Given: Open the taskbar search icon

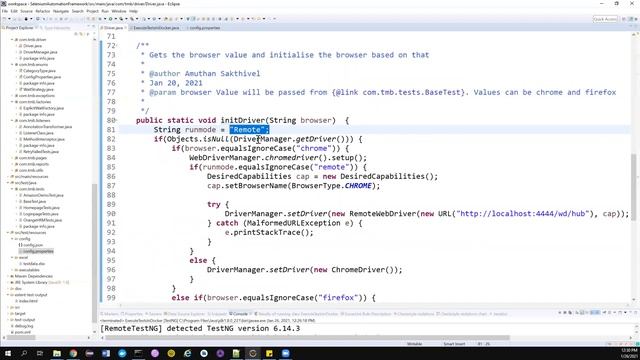Looking at the screenshot, I should 24,353.
